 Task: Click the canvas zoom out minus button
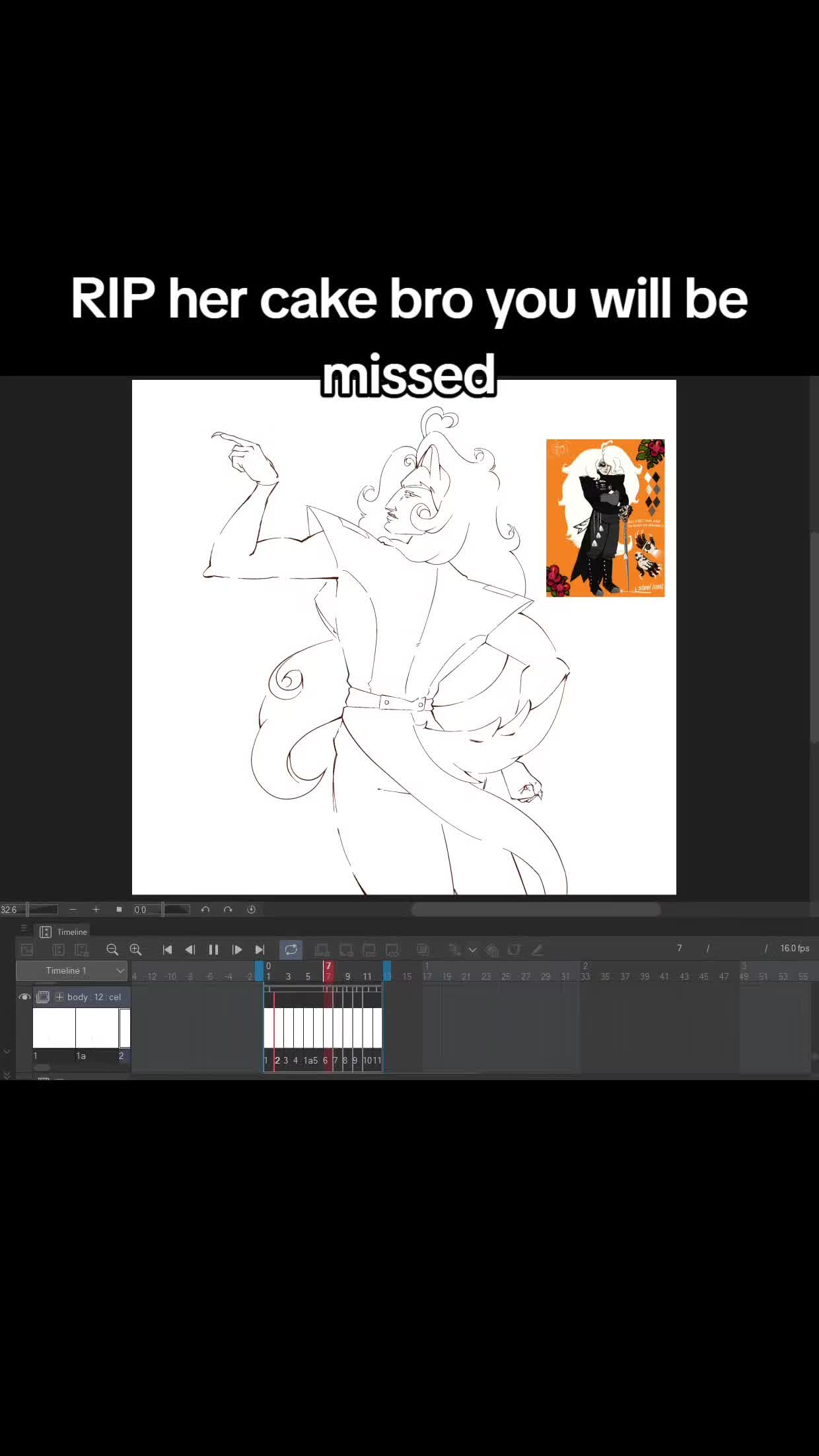pos(73,910)
